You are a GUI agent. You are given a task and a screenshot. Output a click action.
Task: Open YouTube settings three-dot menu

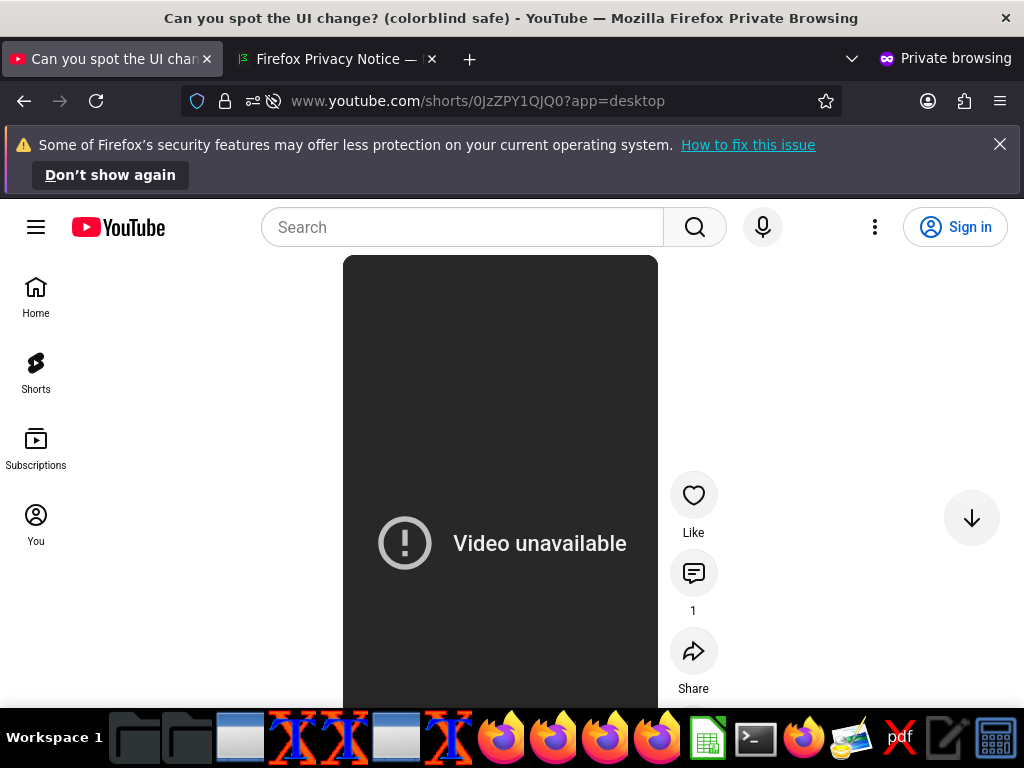coord(874,227)
